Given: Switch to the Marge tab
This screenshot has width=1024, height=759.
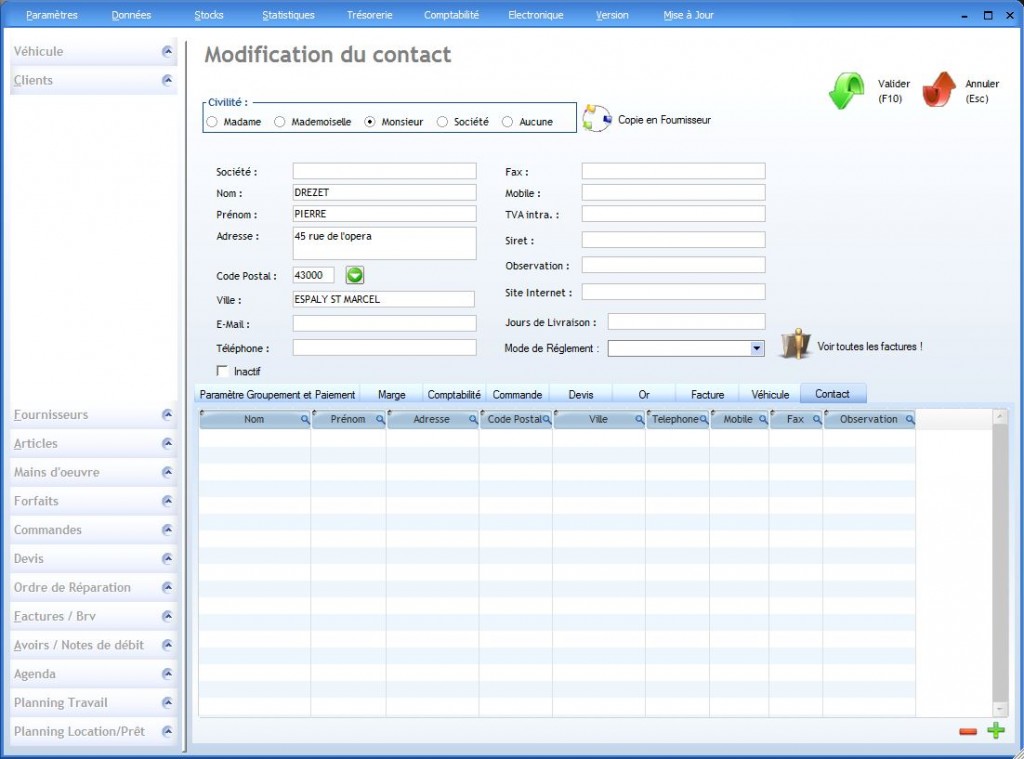Looking at the screenshot, I should [392, 395].
